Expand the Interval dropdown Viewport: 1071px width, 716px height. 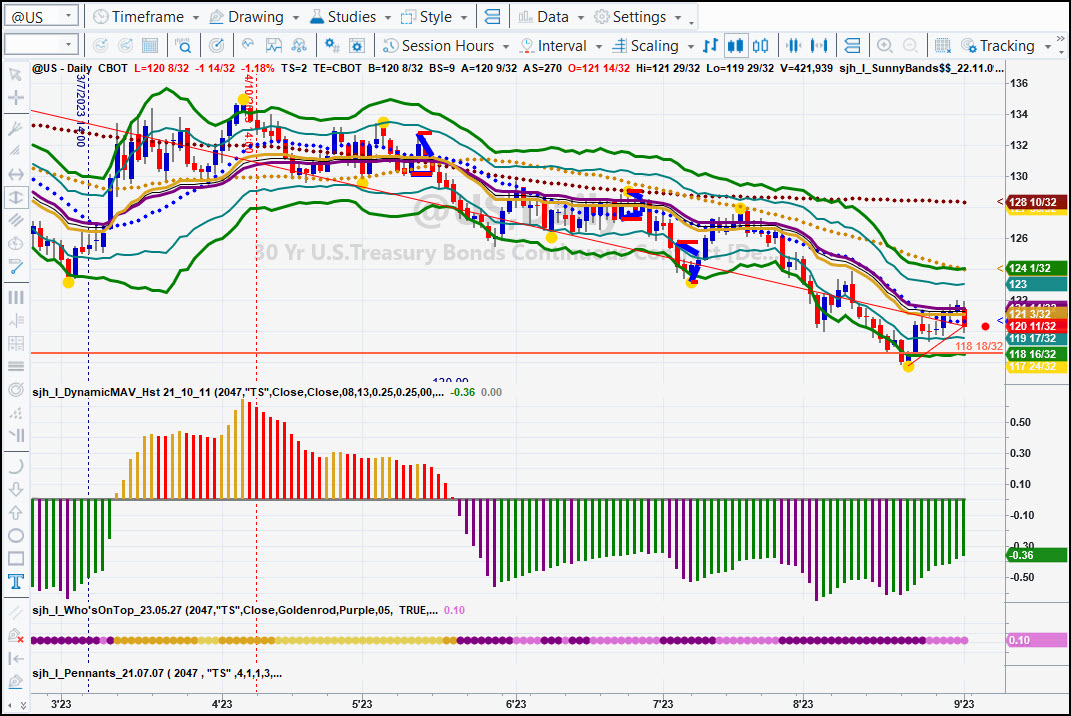pyautogui.click(x=598, y=46)
